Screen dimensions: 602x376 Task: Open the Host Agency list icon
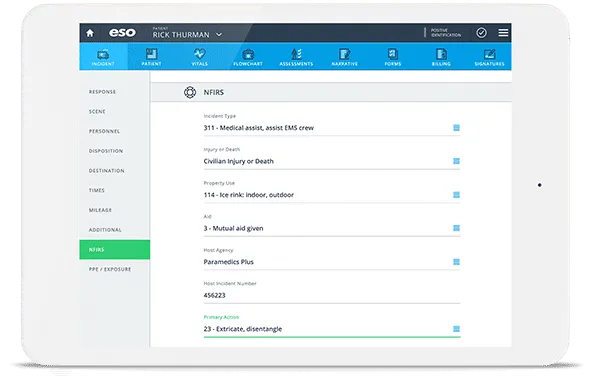[456, 262]
